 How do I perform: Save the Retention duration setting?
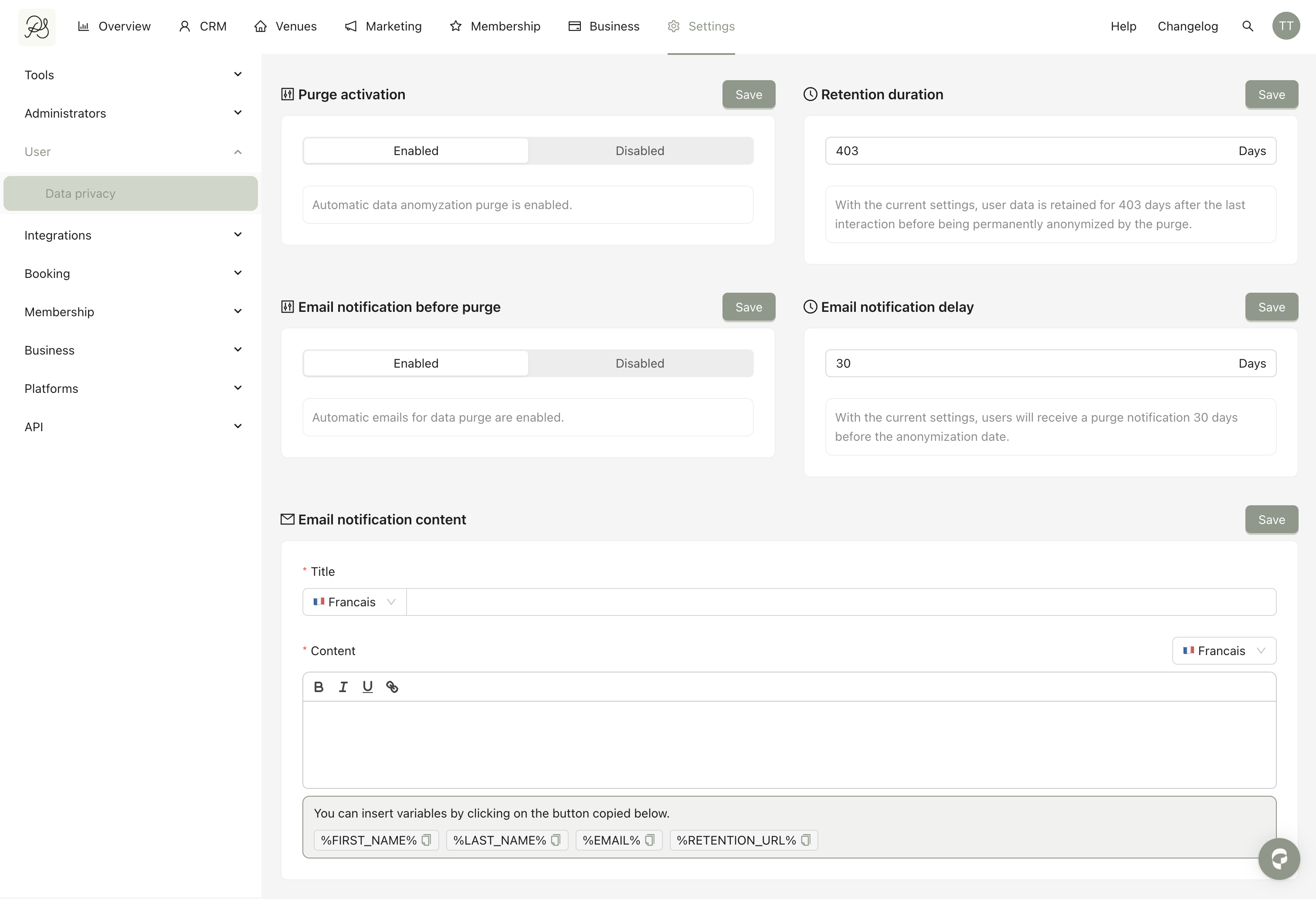[x=1271, y=95]
